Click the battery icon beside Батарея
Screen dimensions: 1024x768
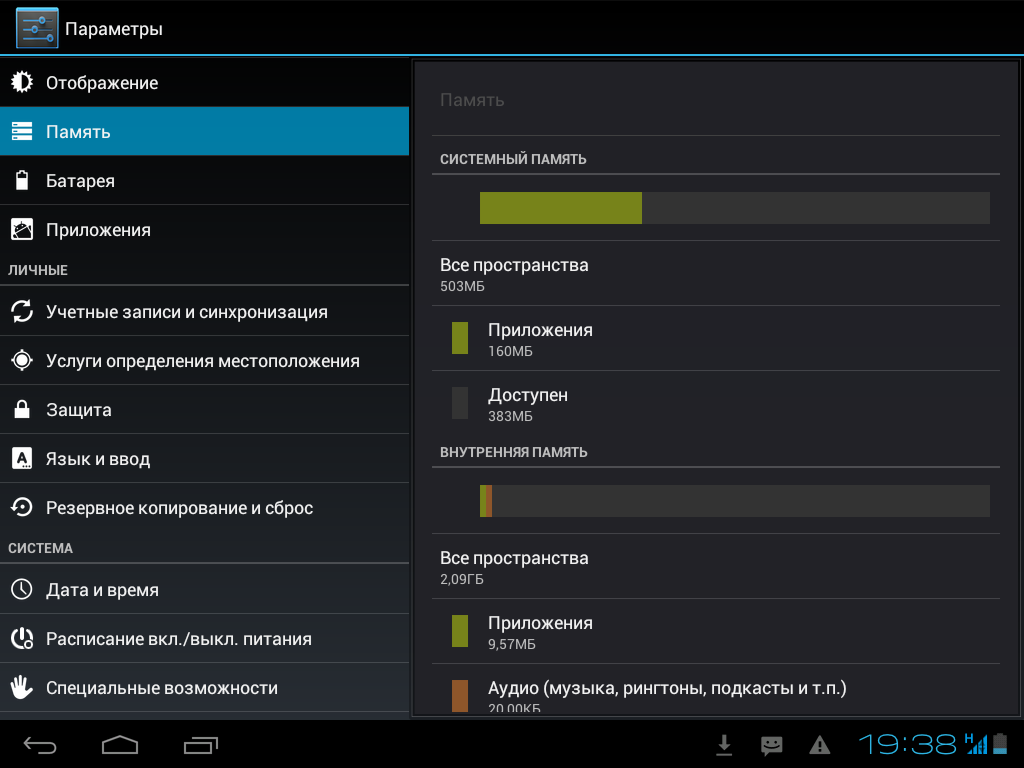[22, 180]
